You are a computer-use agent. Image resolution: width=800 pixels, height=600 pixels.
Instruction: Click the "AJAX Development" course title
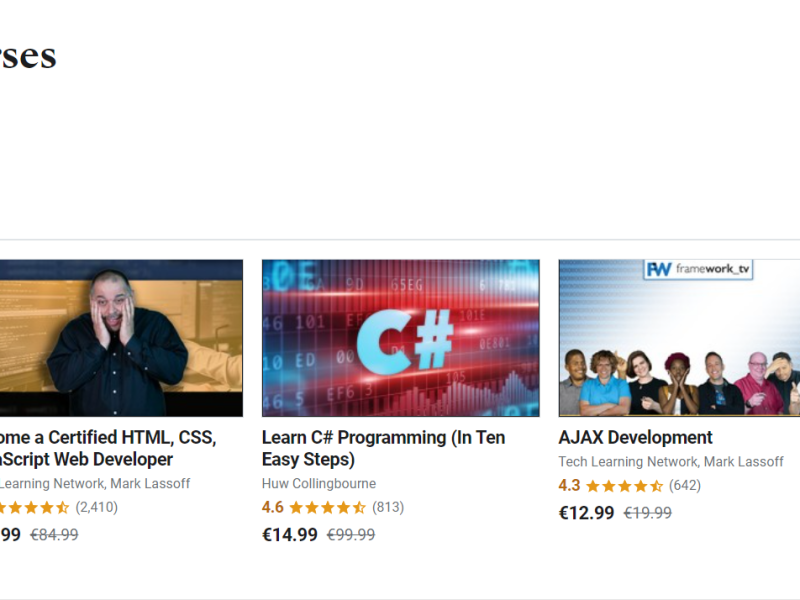tap(635, 438)
